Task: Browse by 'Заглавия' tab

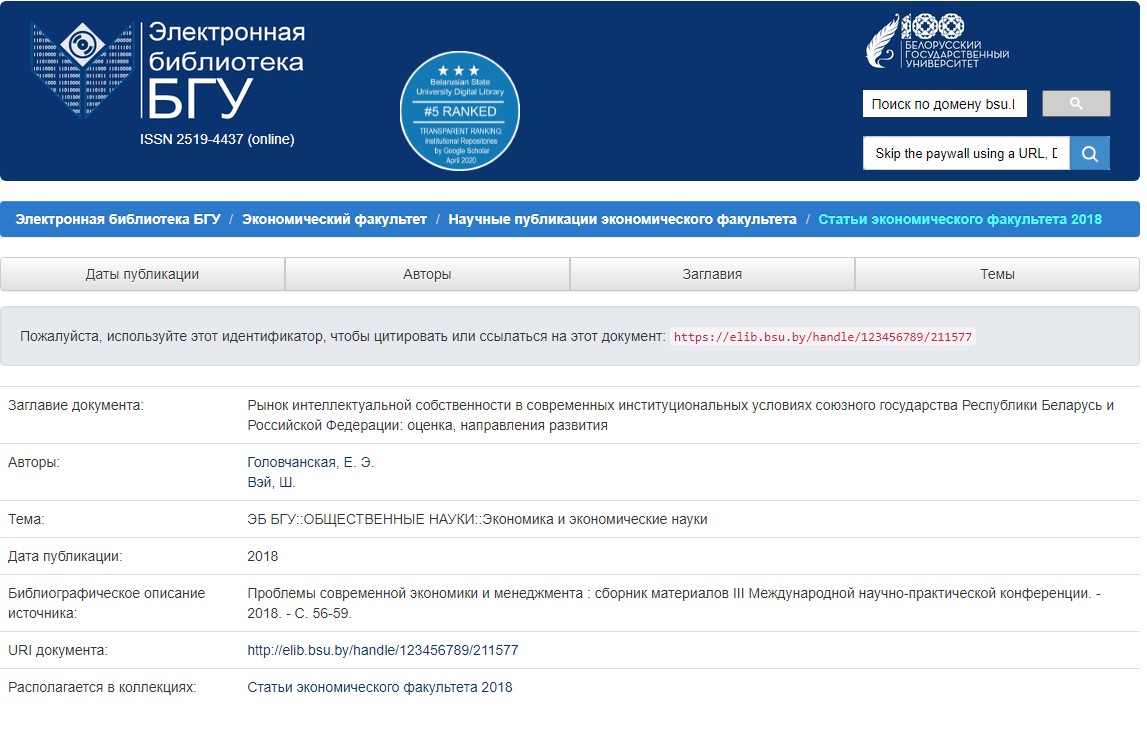Action: coord(712,274)
